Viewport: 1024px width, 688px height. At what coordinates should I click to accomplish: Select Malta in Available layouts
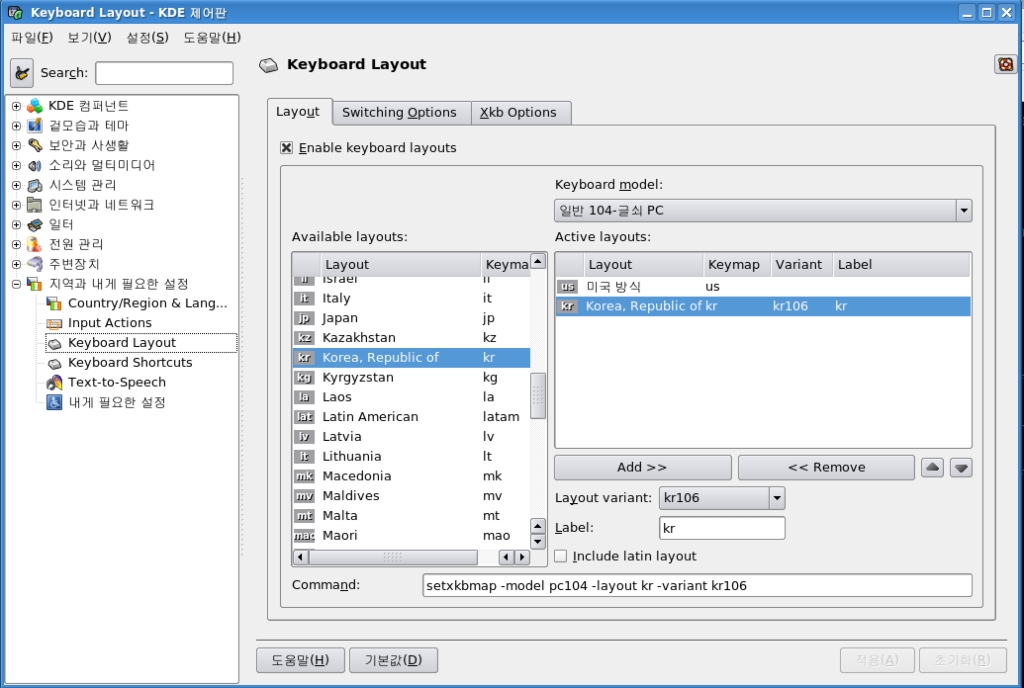[x=411, y=516]
